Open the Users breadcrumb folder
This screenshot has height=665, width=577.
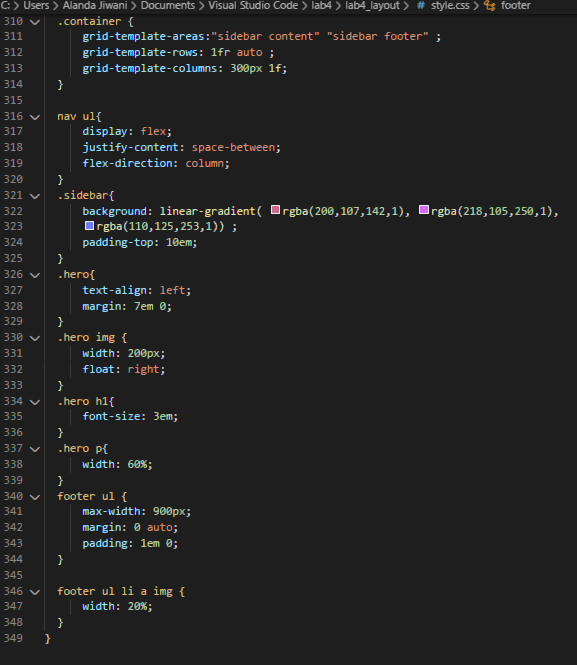(36, 6)
